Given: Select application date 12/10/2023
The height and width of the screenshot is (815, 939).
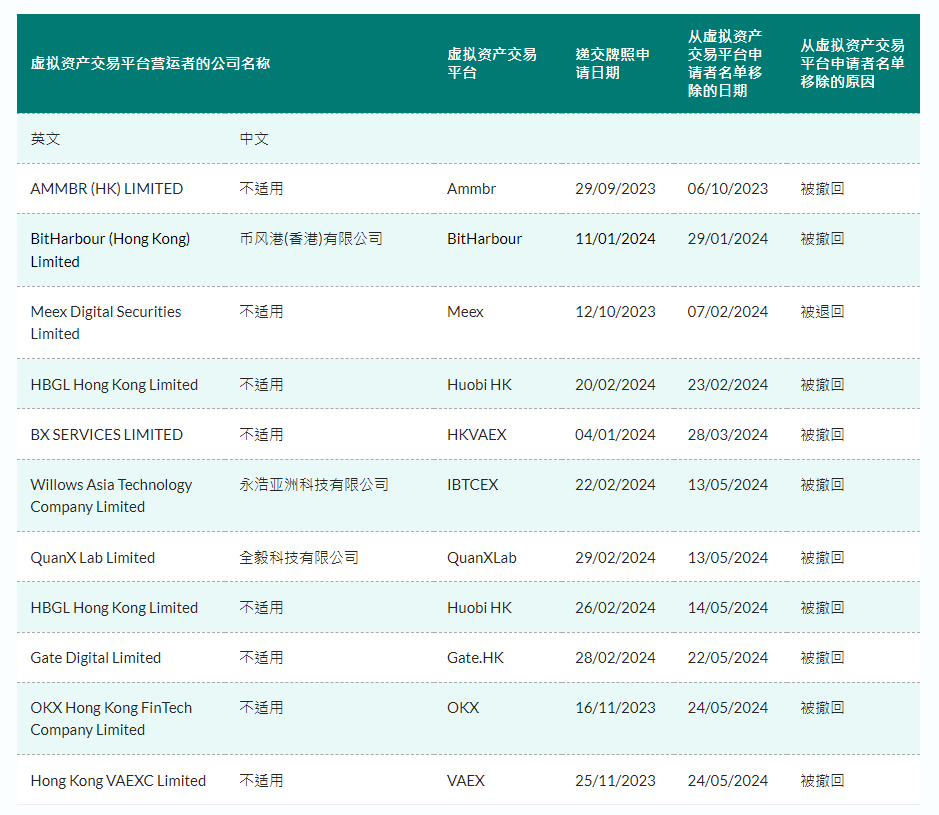Looking at the screenshot, I should (615, 312).
